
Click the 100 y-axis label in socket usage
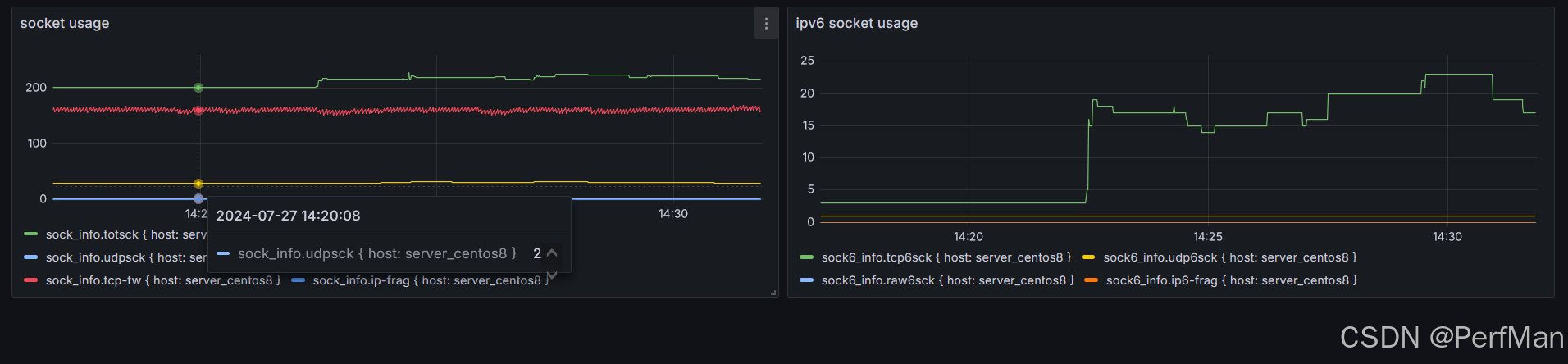37,143
